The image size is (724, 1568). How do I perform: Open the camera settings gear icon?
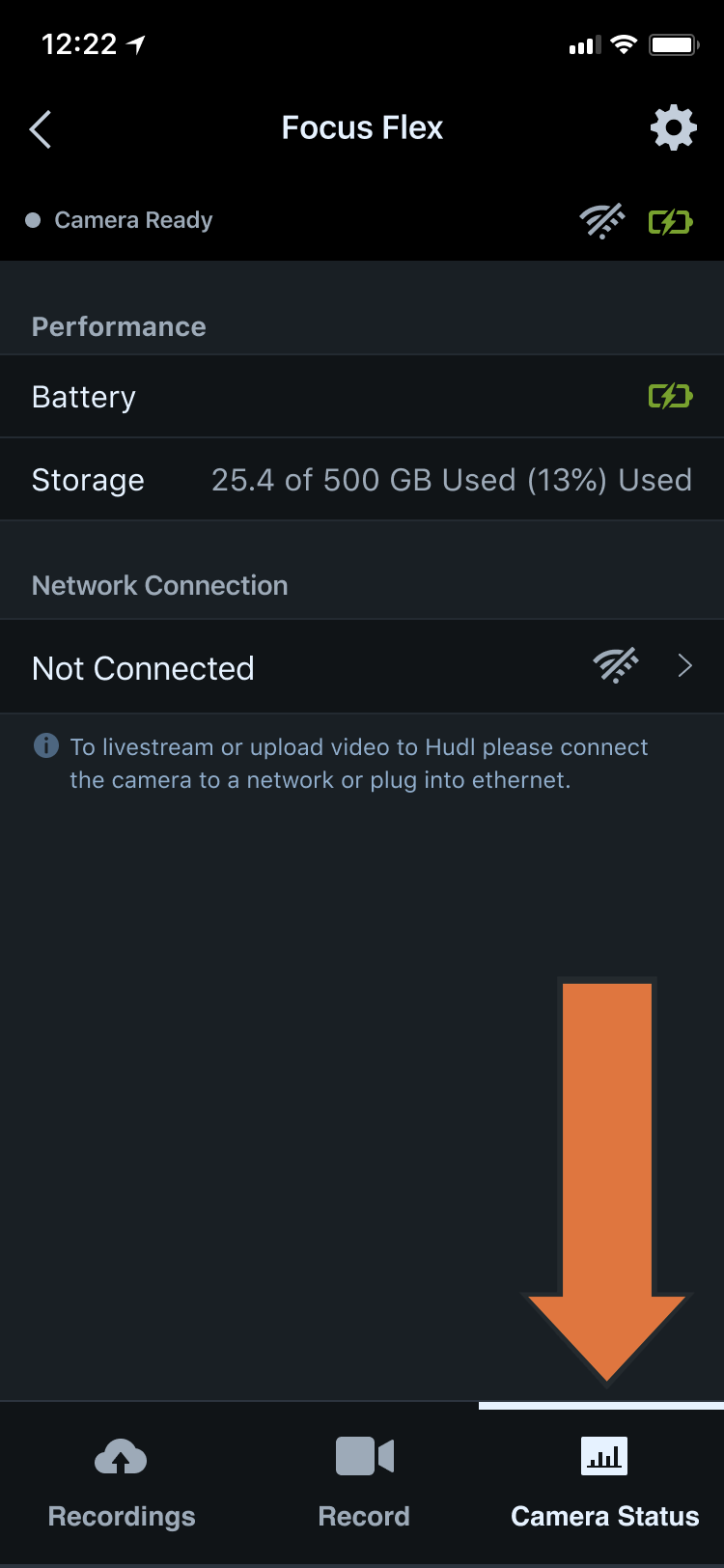[x=673, y=126]
